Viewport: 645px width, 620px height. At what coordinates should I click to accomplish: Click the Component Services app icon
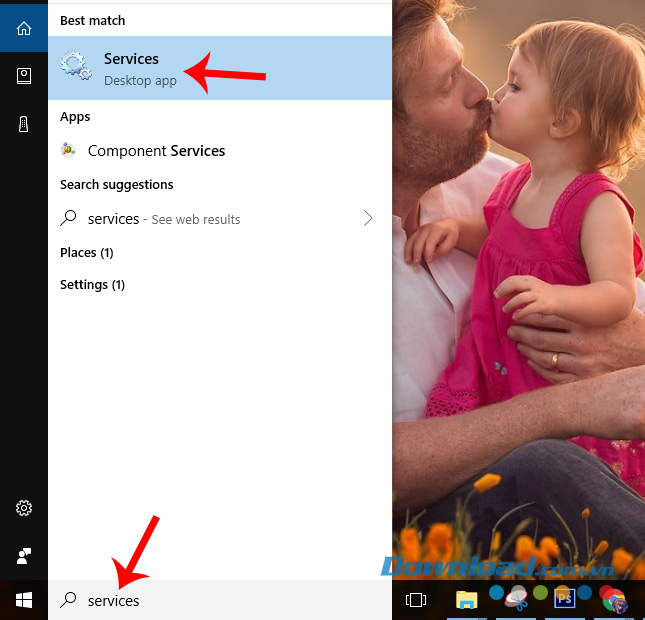pos(68,150)
